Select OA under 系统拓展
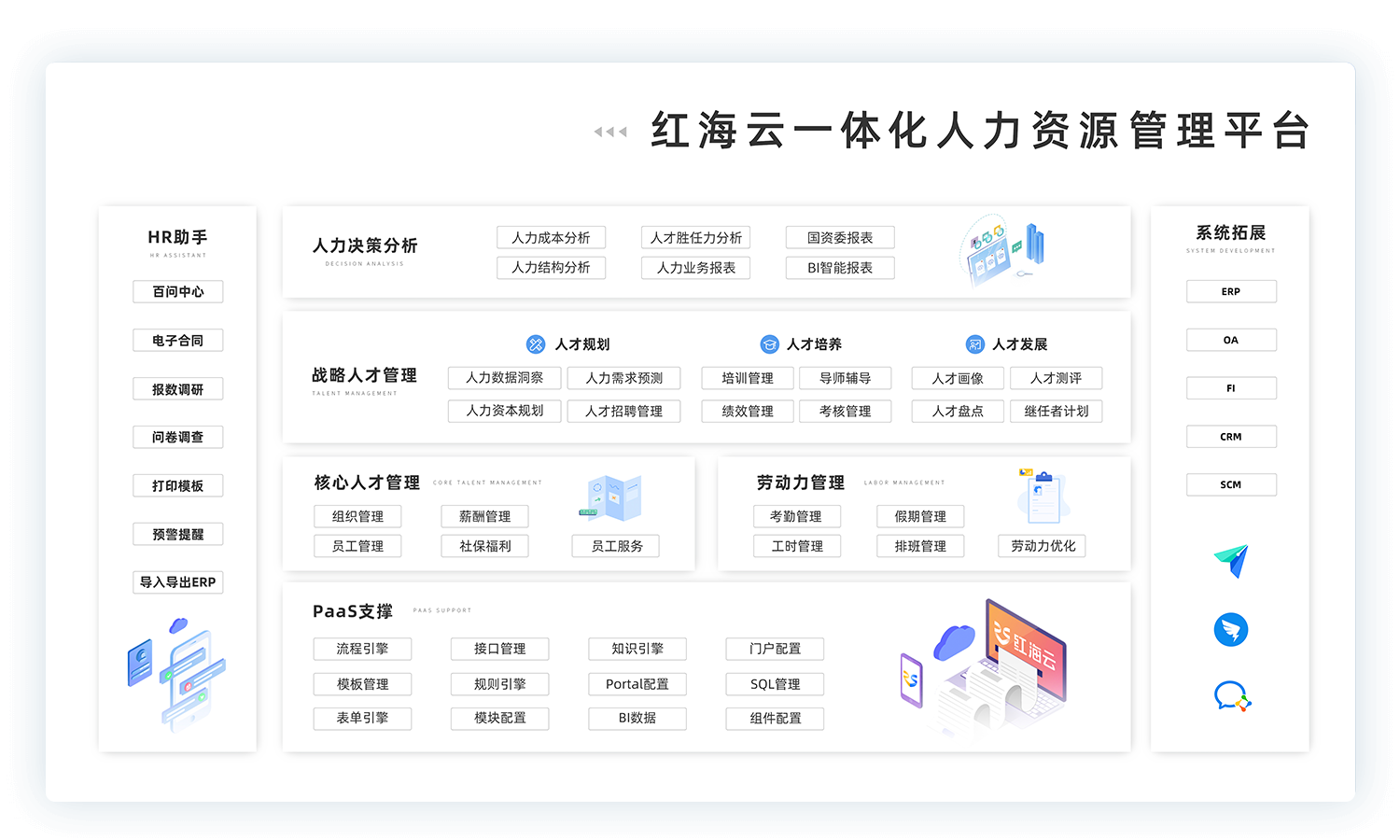Viewport: 1400px width, 840px height. click(1231, 340)
